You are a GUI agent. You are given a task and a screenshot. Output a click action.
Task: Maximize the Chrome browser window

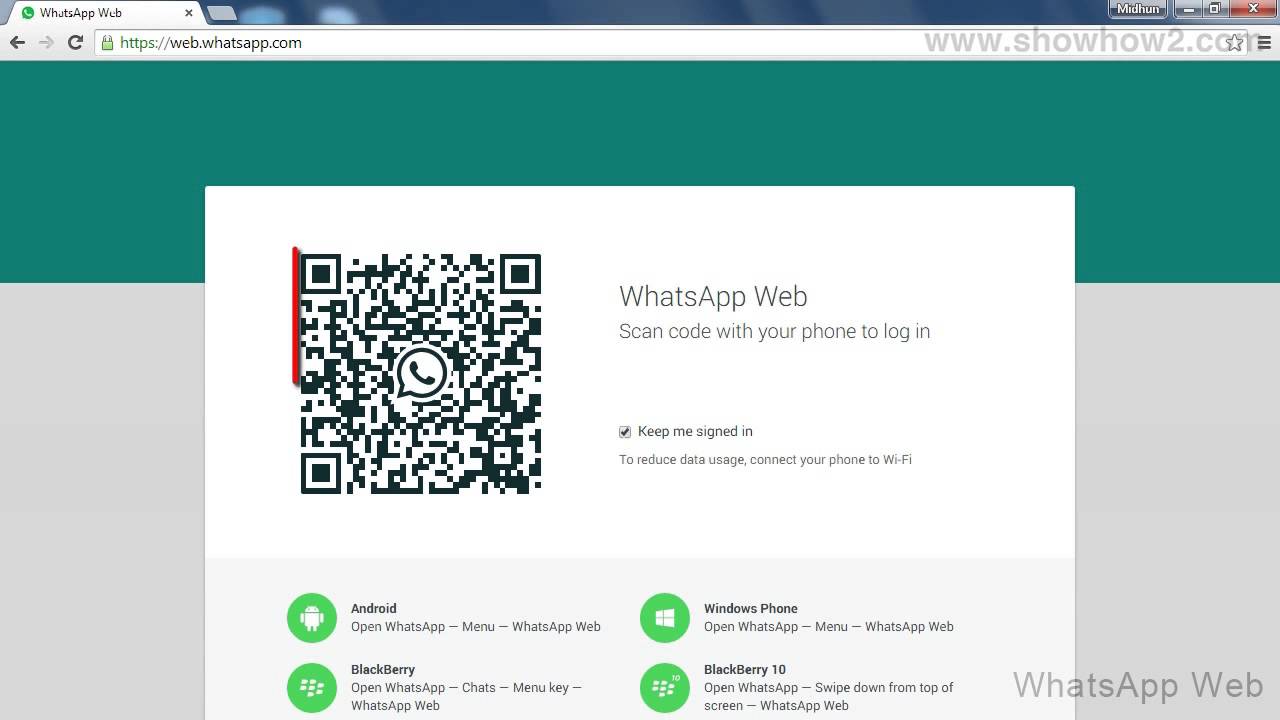pyautogui.click(x=1215, y=9)
